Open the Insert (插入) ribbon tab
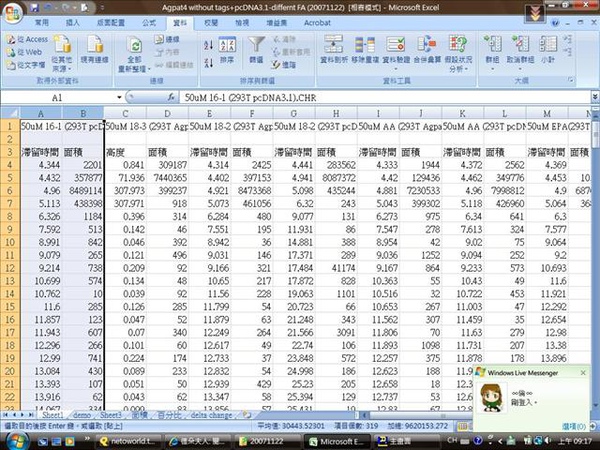The height and width of the screenshot is (450, 600). point(73,23)
